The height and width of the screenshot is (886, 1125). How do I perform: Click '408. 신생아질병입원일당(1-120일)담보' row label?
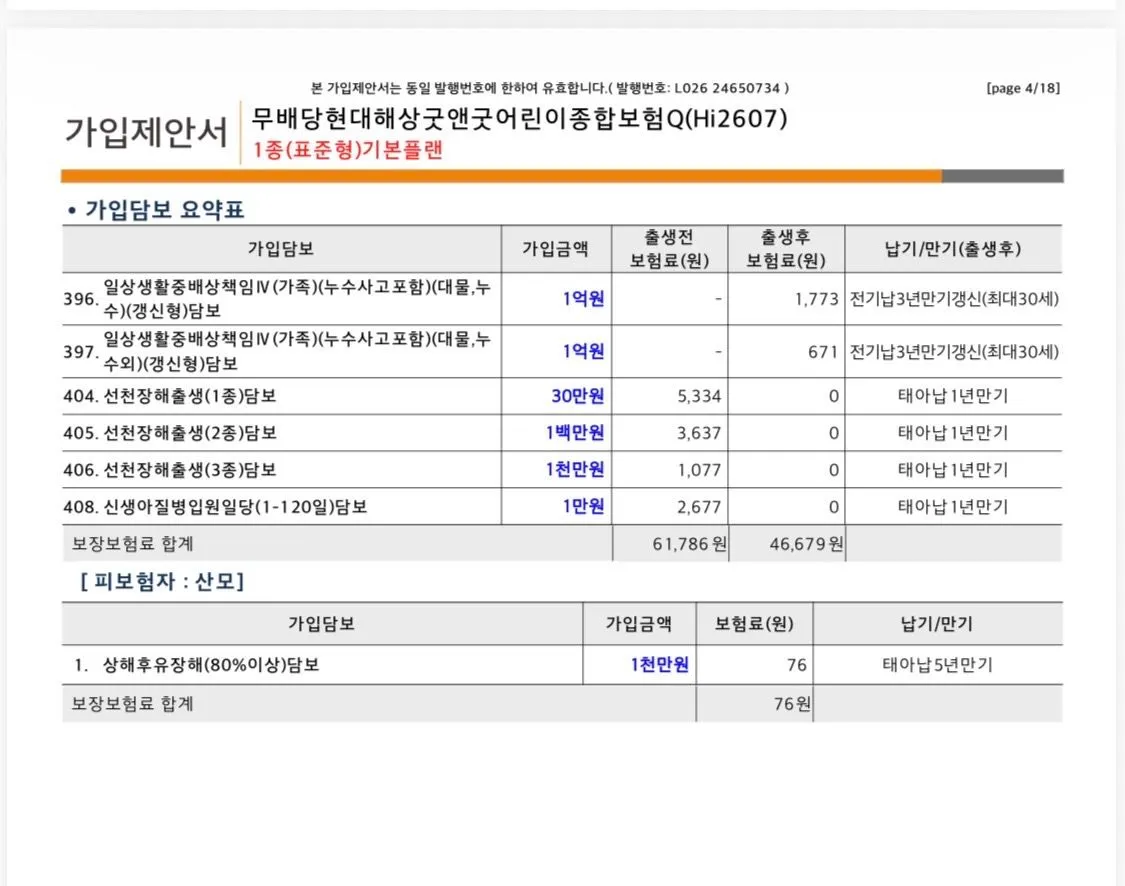[x=215, y=506]
